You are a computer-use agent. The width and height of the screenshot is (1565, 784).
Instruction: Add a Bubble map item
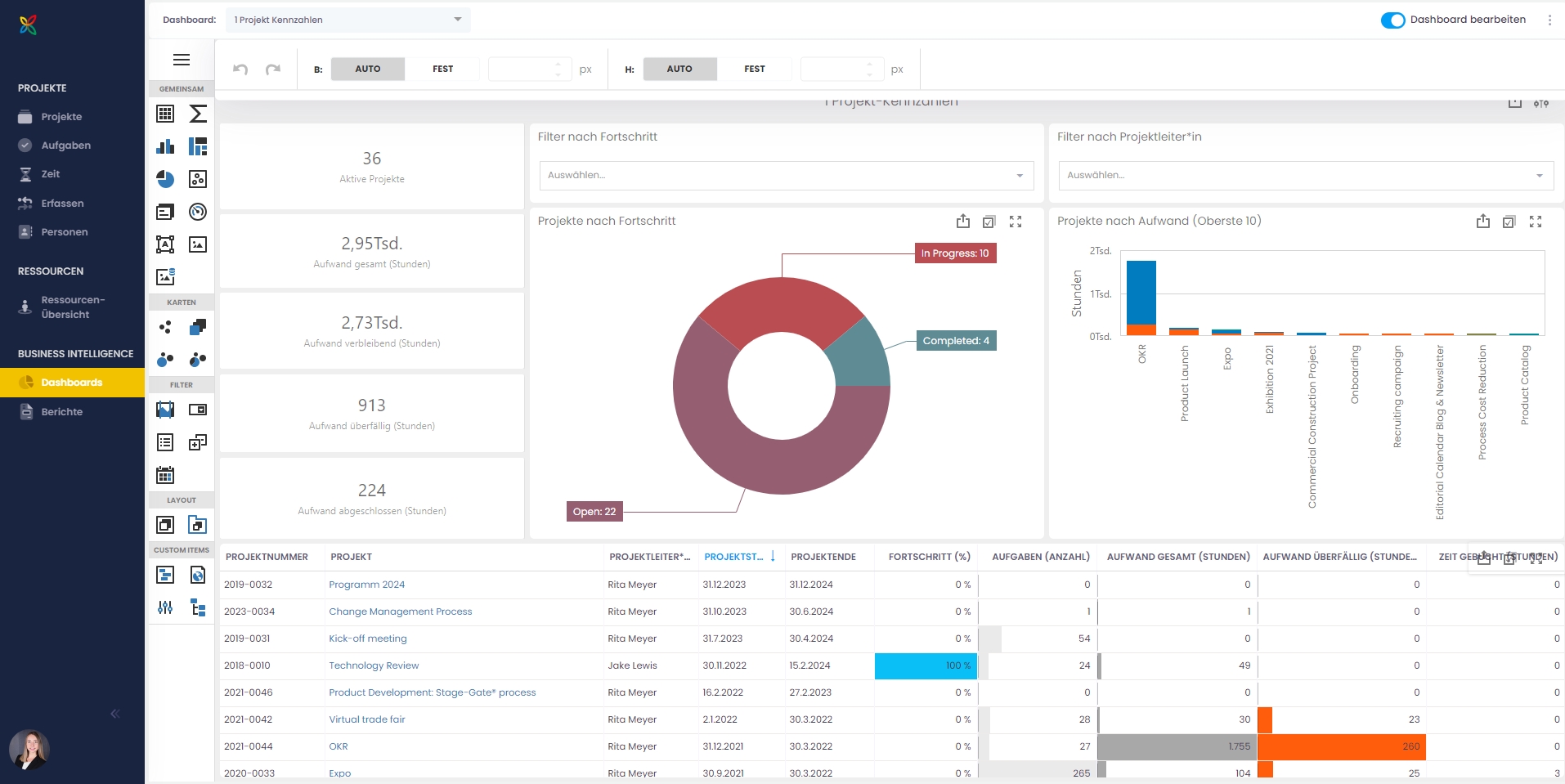point(165,360)
